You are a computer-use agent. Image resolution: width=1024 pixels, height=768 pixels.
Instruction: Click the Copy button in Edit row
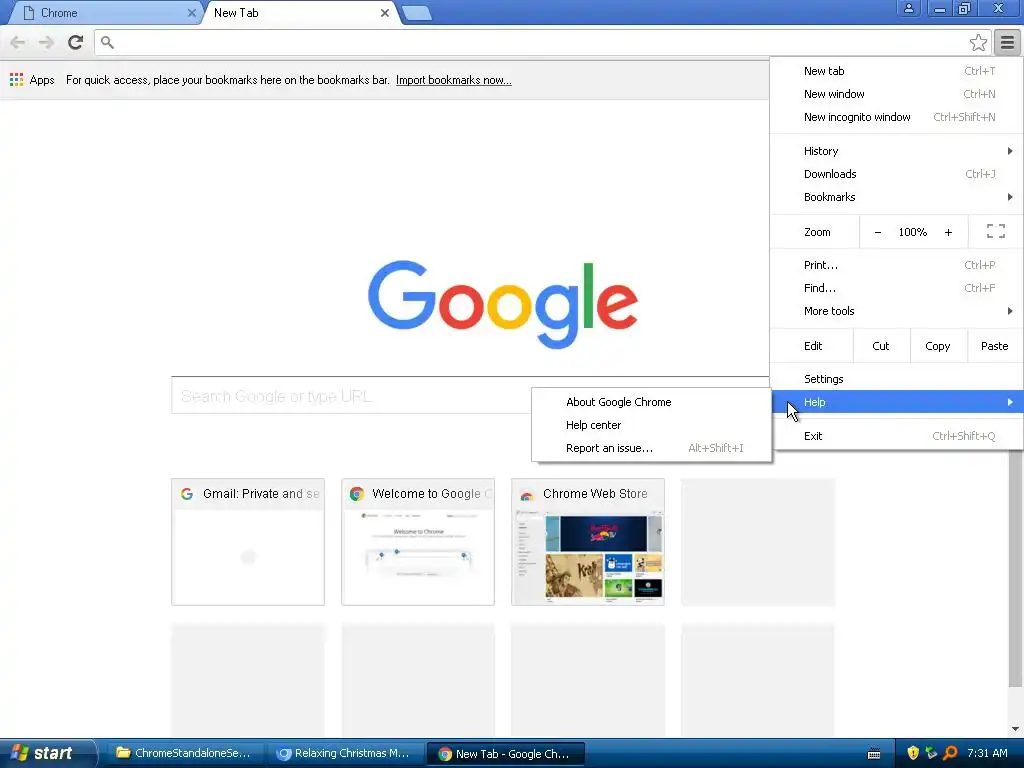coord(937,346)
